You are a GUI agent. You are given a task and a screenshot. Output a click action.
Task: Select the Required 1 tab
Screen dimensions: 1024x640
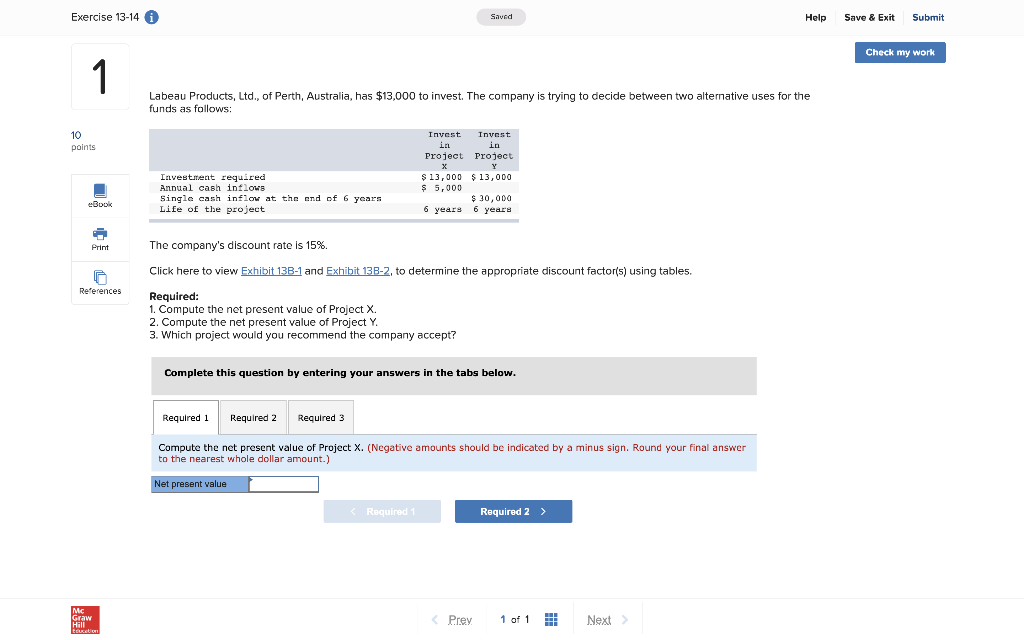click(x=185, y=417)
